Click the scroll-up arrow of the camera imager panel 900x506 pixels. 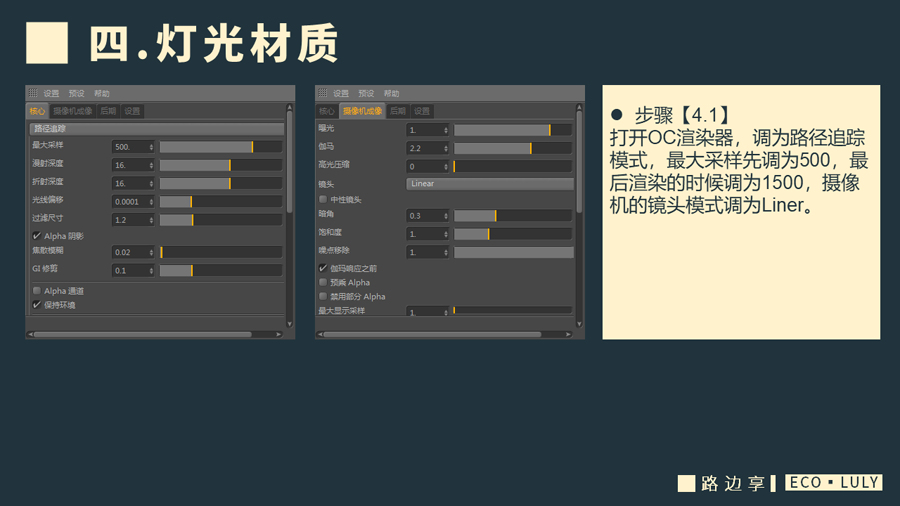578,106
